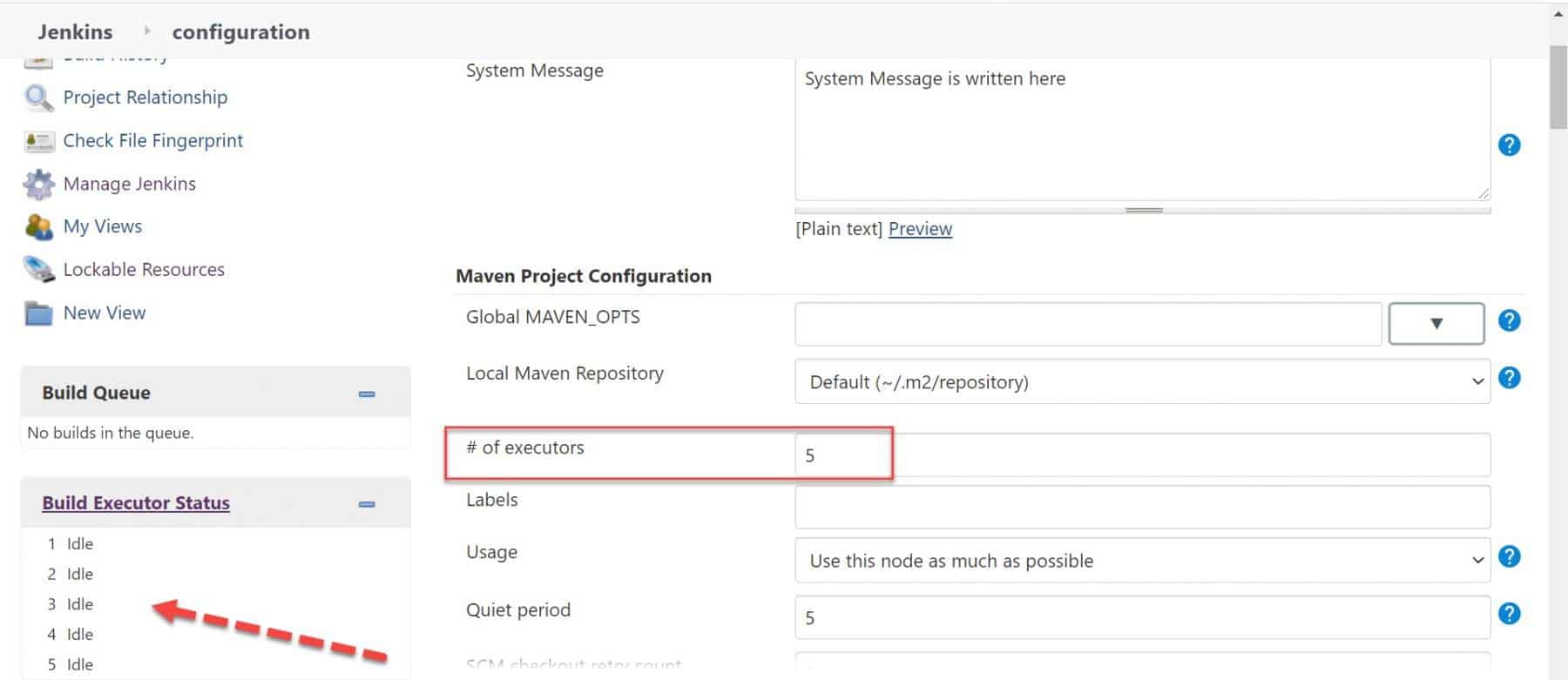The width and height of the screenshot is (1568, 680).
Task: Click the New View folder icon
Action: pos(38,313)
